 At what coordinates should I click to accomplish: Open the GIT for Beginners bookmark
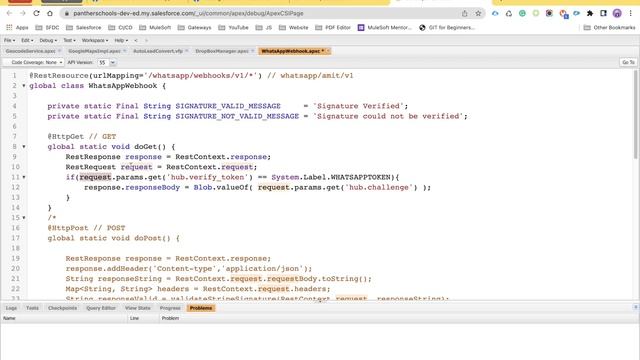(x=447, y=28)
